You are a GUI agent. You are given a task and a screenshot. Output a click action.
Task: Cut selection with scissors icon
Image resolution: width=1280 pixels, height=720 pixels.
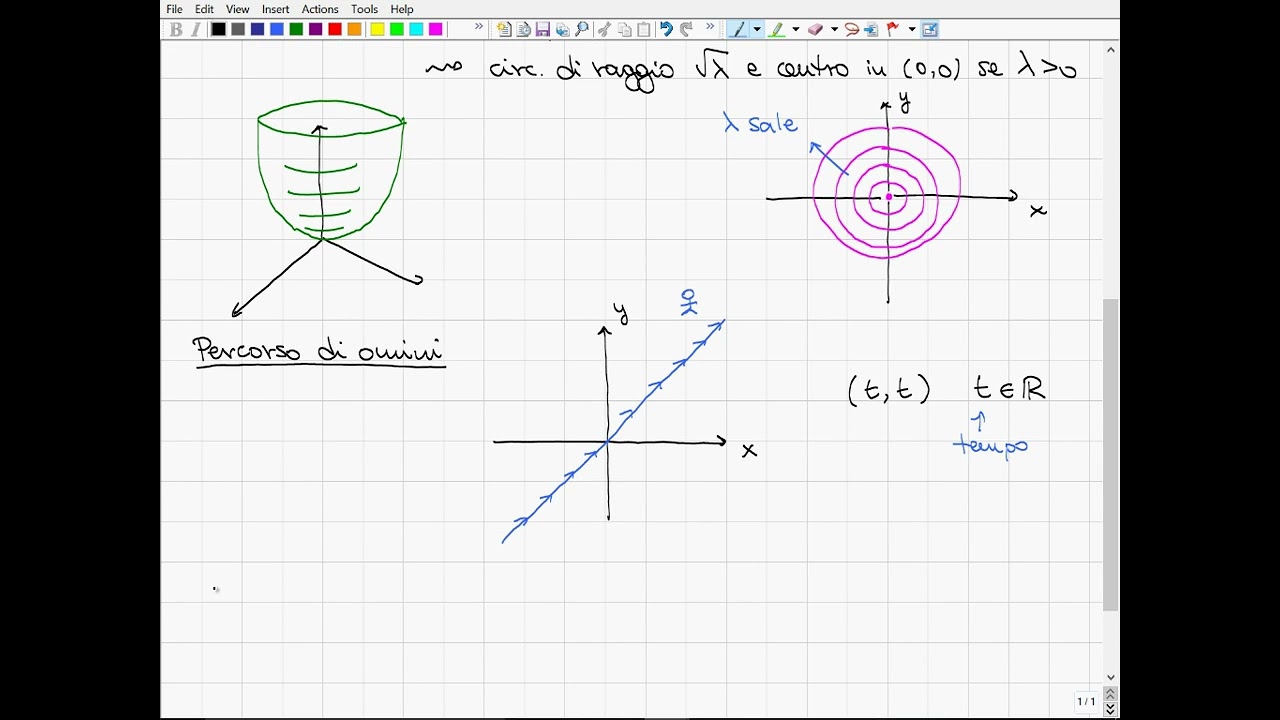click(604, 30)
